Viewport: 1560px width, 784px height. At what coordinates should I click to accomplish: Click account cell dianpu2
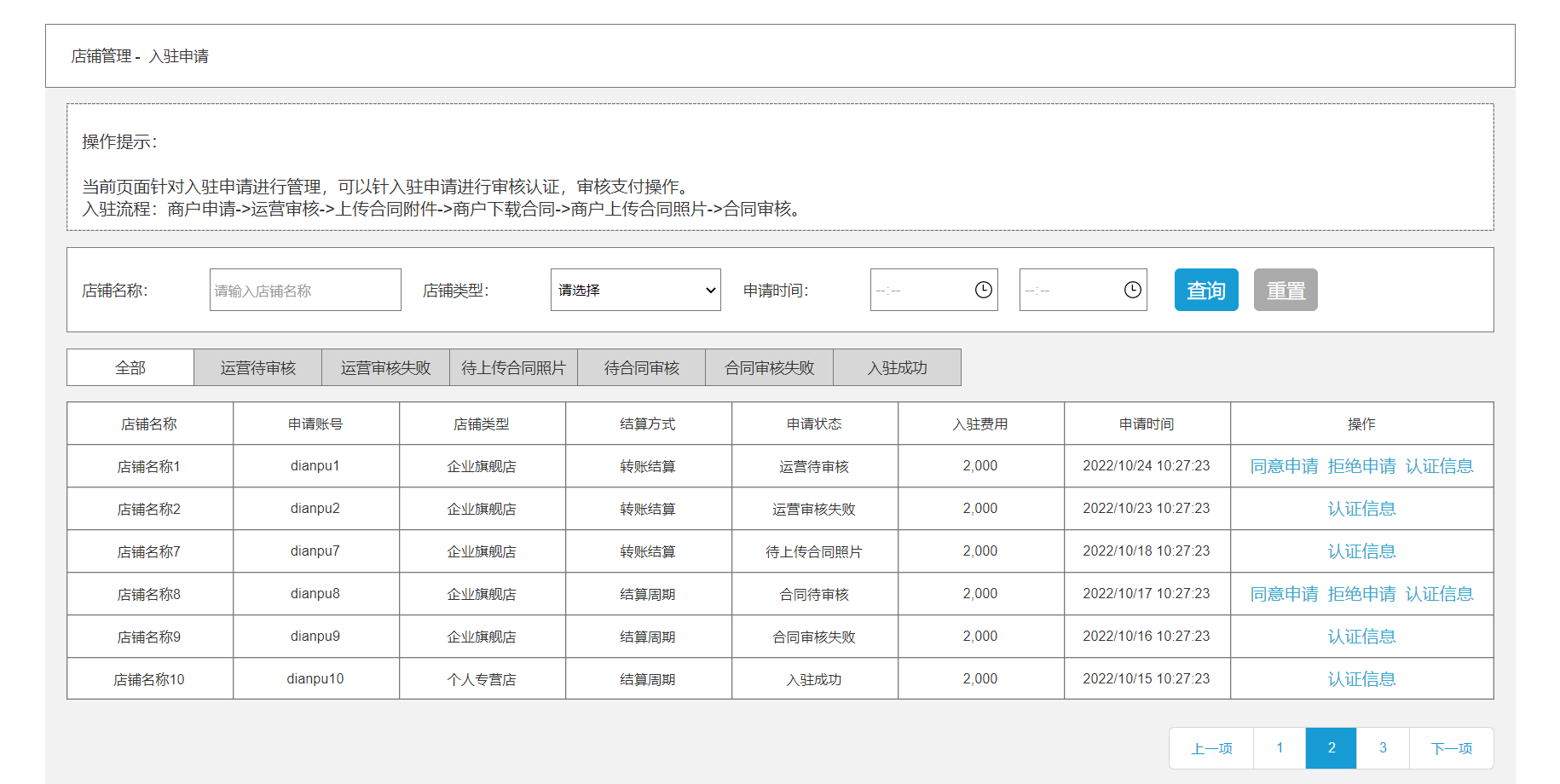(x=315, y=509)
